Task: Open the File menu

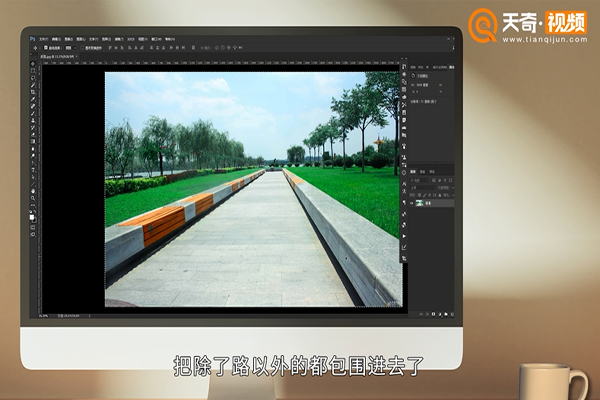Action: coord(44,39)
